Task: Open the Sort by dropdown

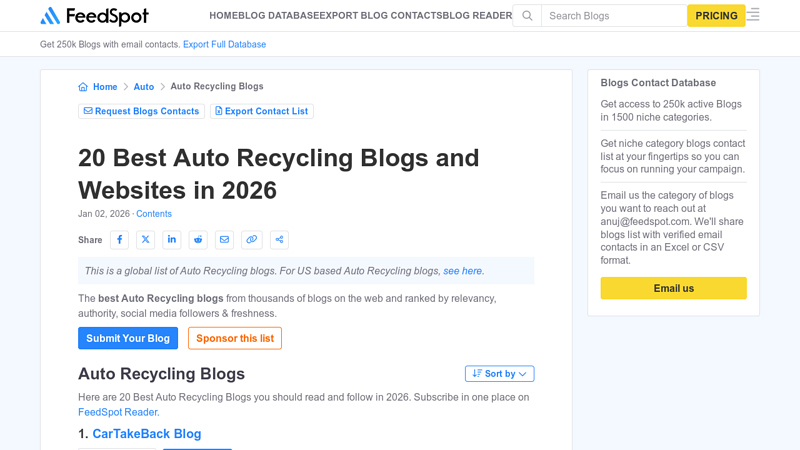Action: pos(499,373)
